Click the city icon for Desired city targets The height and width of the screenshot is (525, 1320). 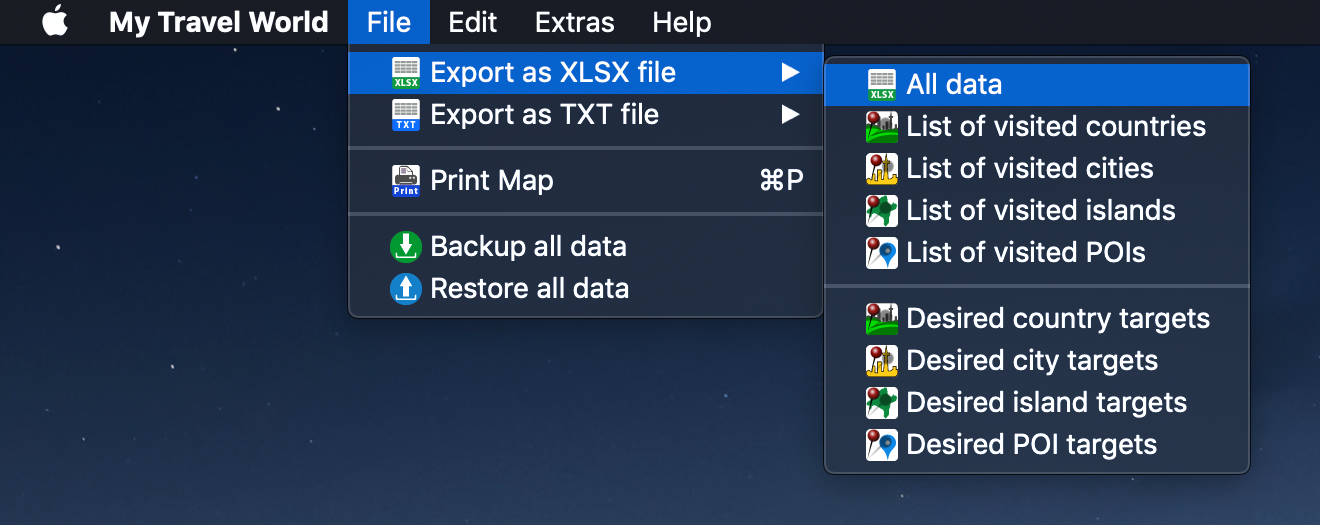click(882, 361)
